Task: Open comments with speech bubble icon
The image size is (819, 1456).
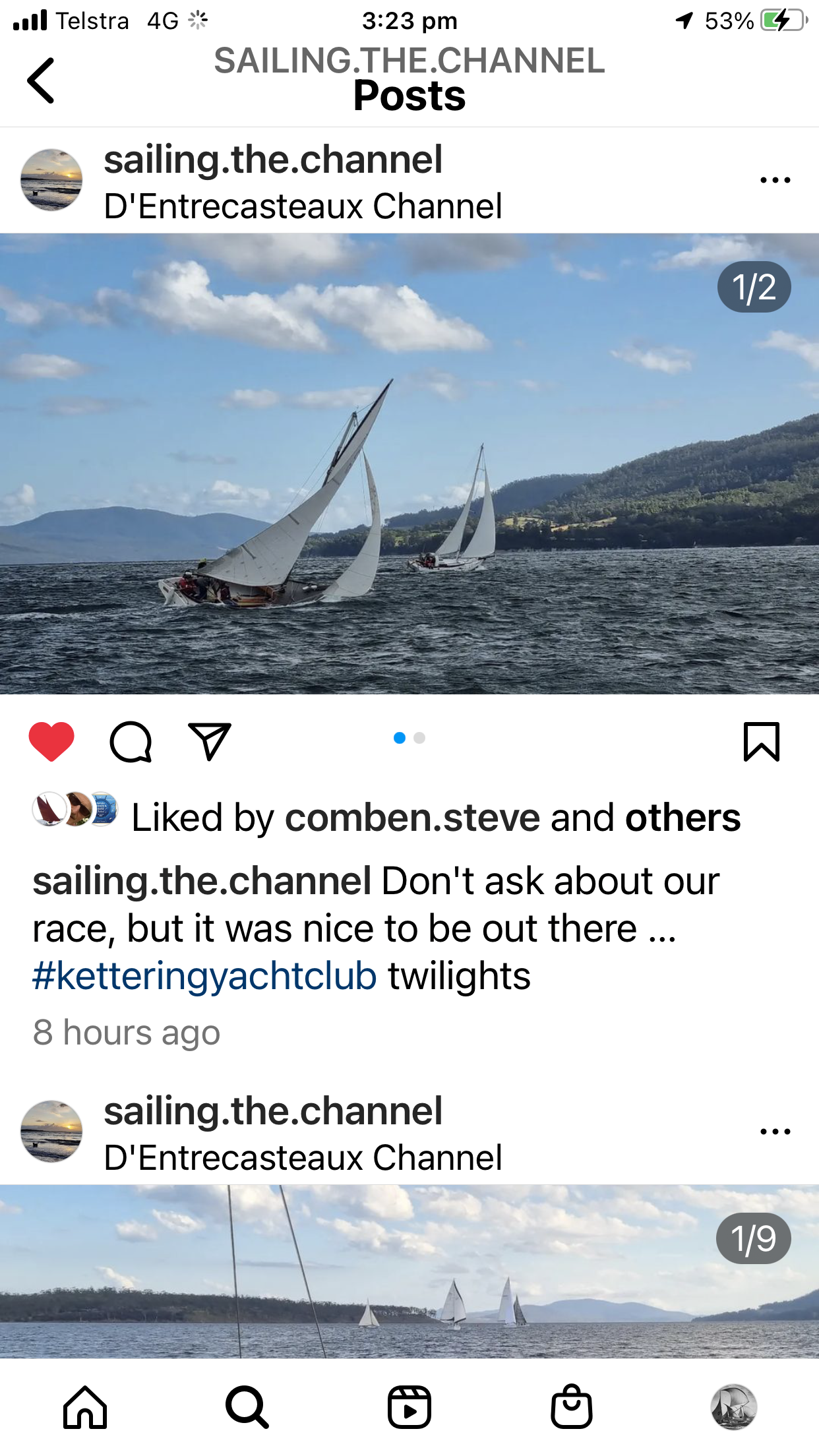Action: 131,743
